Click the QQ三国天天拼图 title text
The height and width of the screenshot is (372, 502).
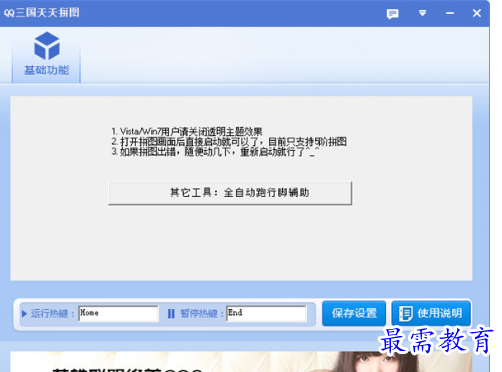click(42, 13)
